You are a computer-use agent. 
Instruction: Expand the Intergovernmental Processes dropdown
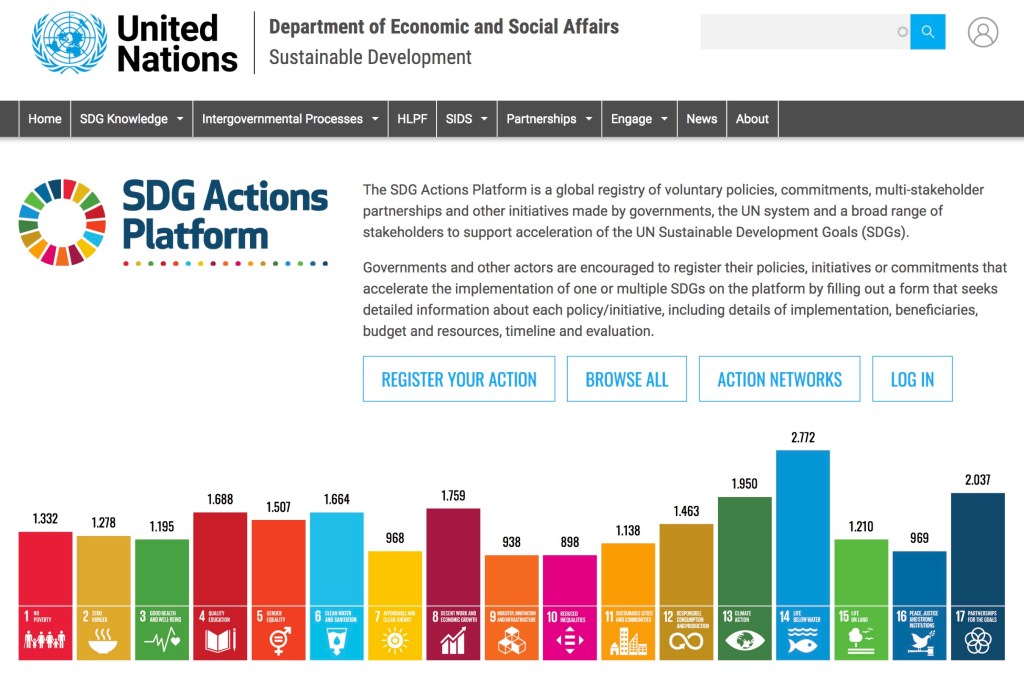(290, 119)
